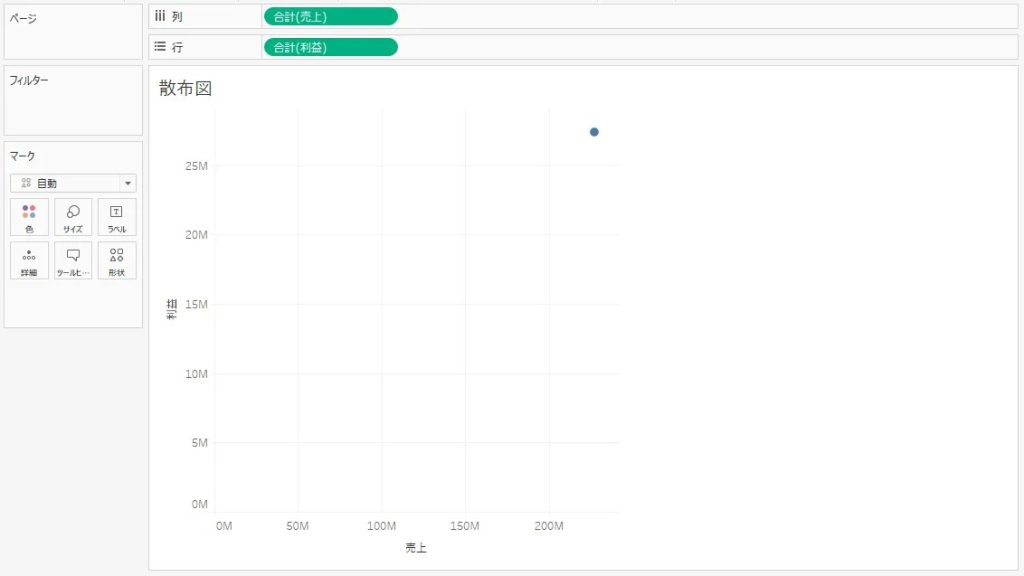Click the 売上 x-axis title
The image size is (1024, 576).
coord(416,548)
